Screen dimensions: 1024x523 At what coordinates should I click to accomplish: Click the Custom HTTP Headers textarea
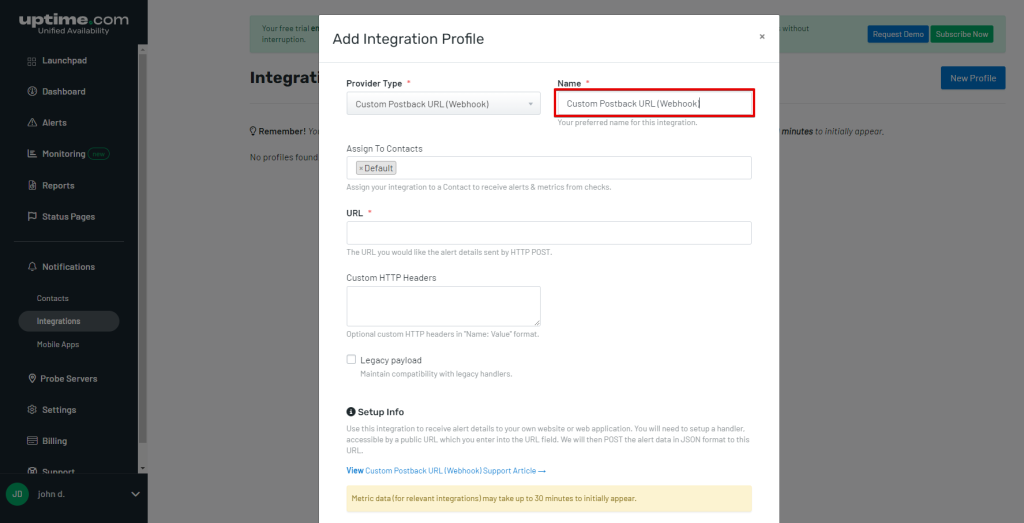pyautogui.click(x=443, y=306)
